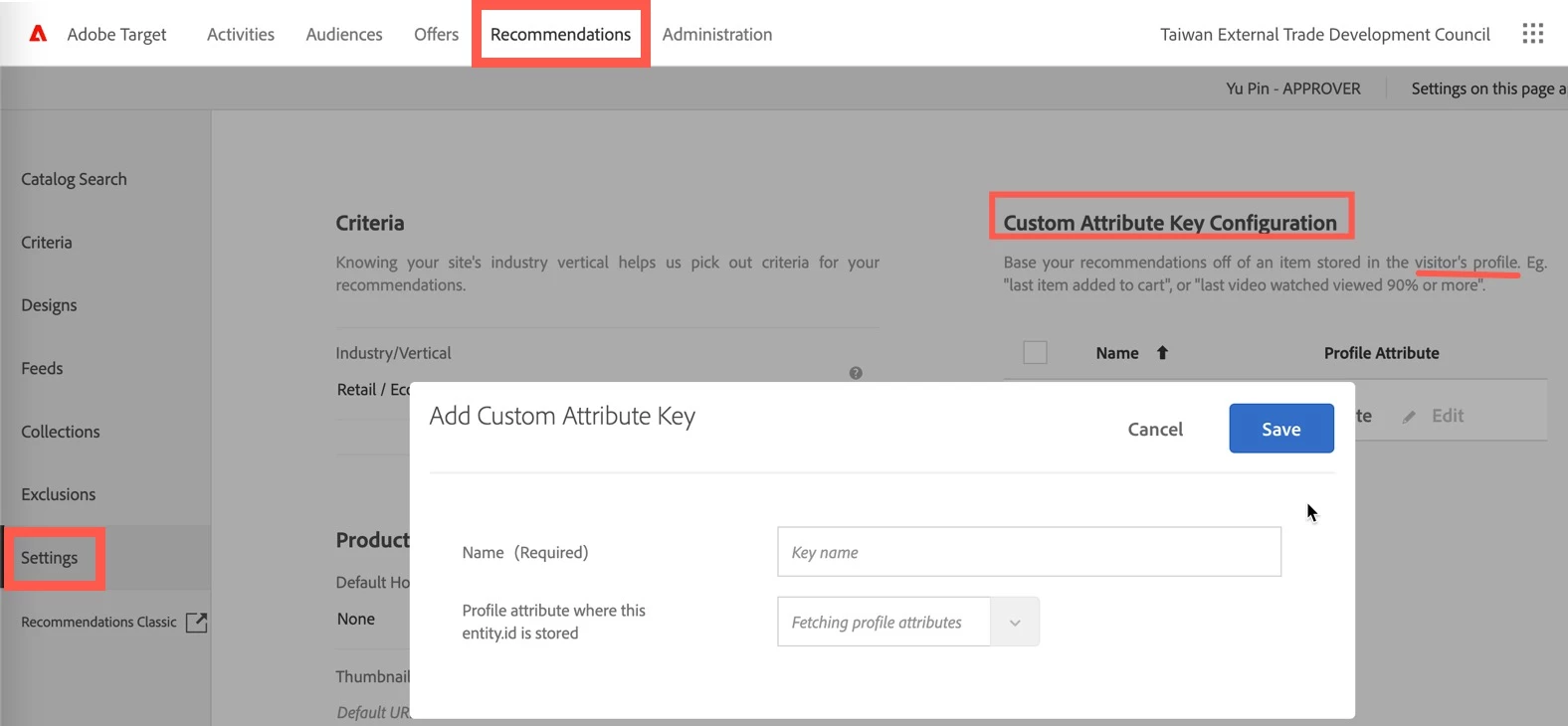Screen dimensions: 1568x726
Task: Open the Activities tab
Action: click(x=241, y=34)
